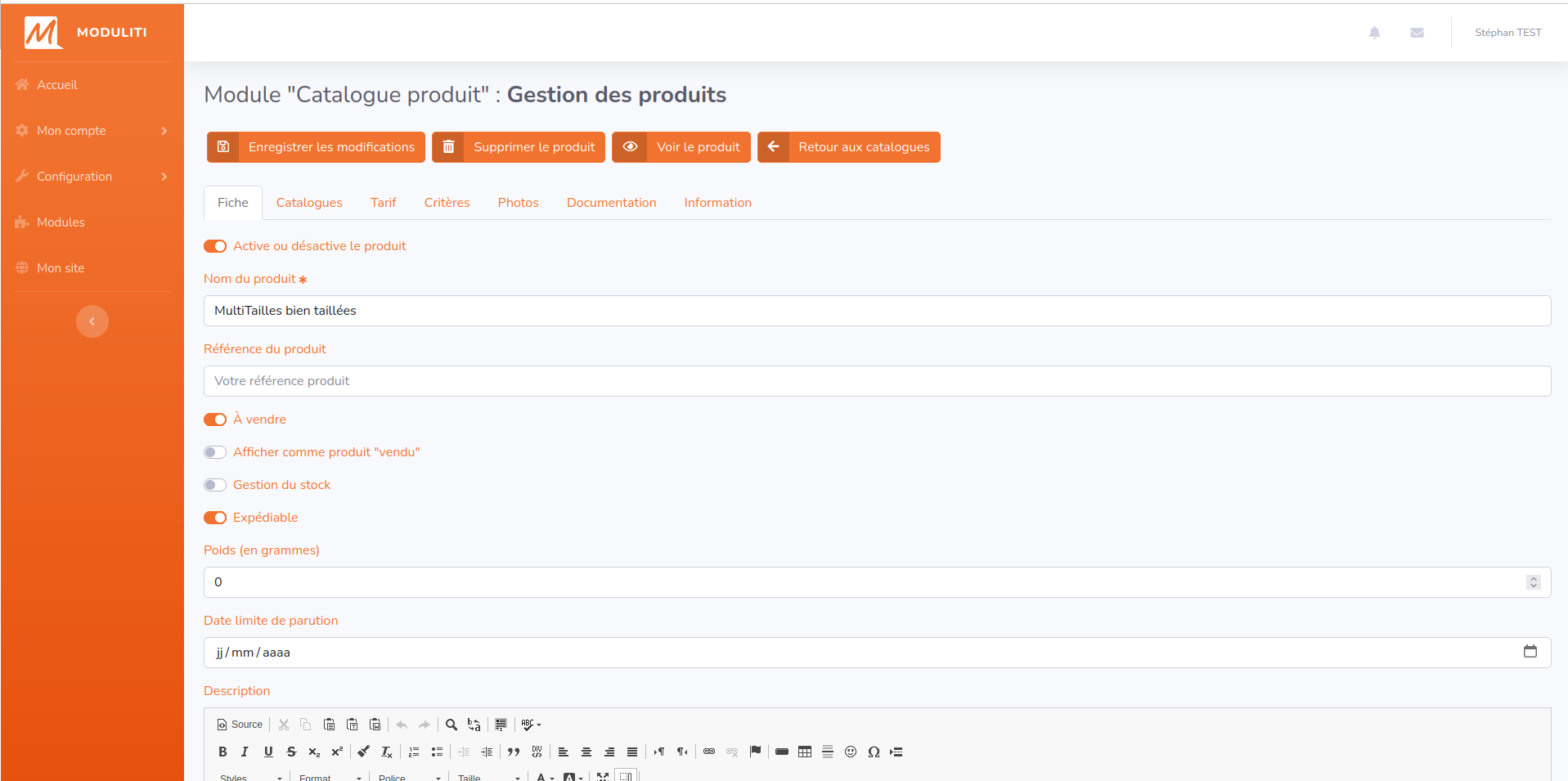
Task: Click Paste as plain text icon
Action: pyautogui.click(x=352, y=725)
